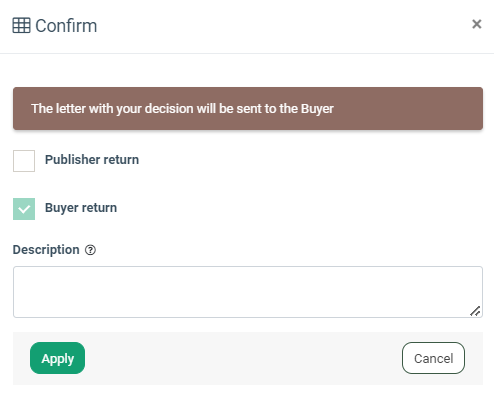Viewport: 494px width, 394px height.
Task: Uncheck the Buyer return checkbox
Action: coord(24,209)
